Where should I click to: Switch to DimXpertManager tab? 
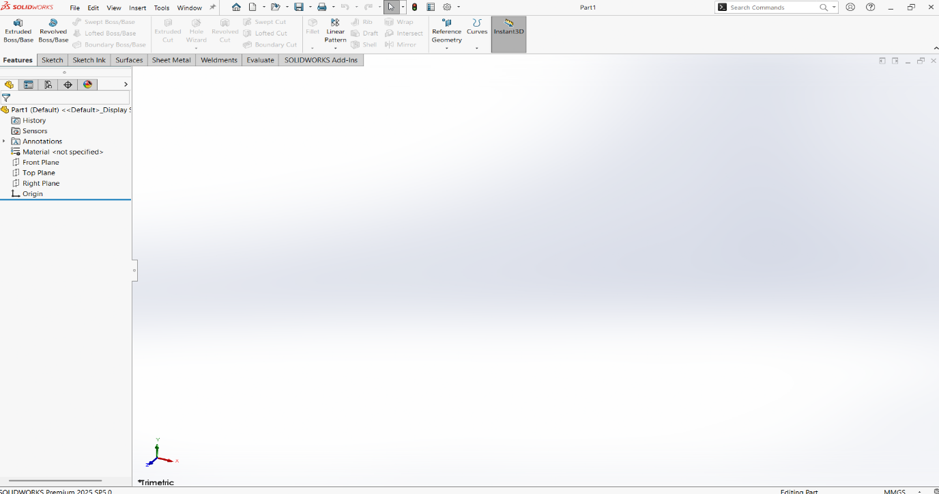point(68,84)
